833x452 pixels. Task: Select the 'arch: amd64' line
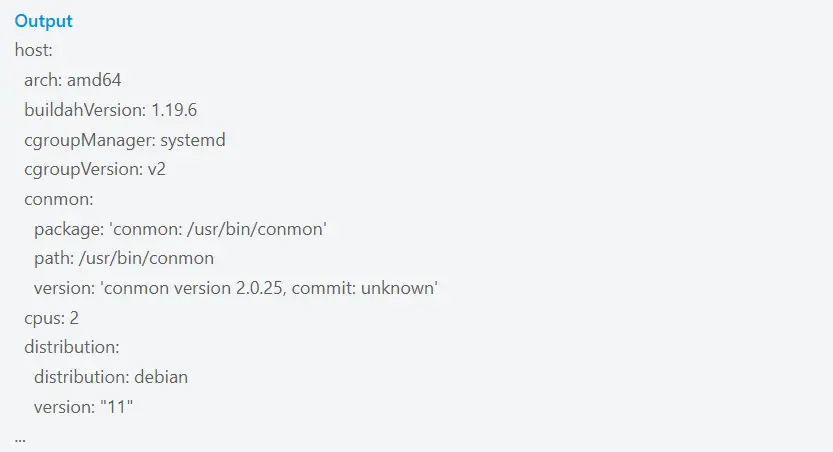tap(73, 80)
